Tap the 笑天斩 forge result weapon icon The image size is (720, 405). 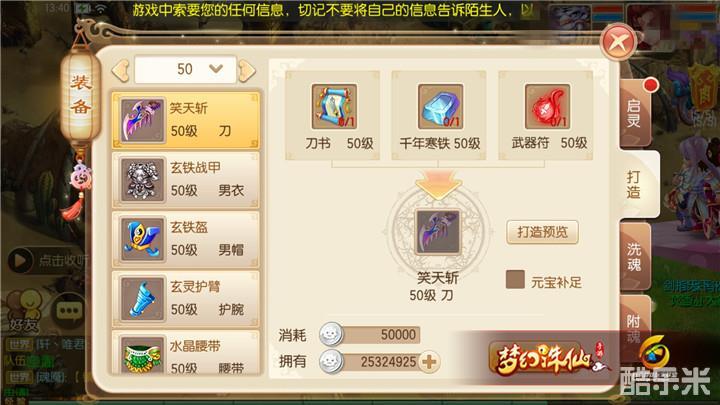[437, 232]
